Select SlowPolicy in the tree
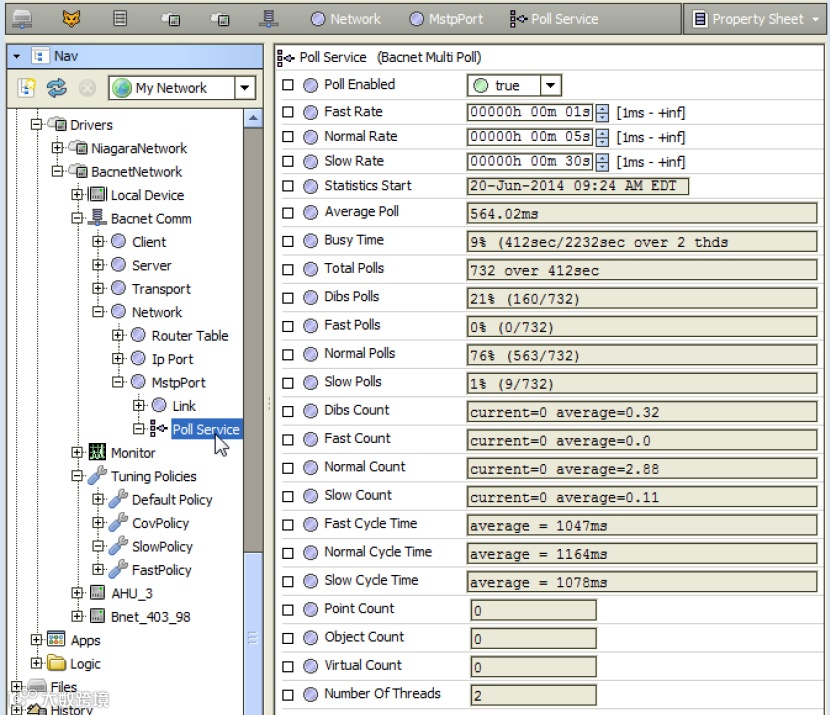Image resolution: width=830 pixels, height=715 pixels. (x=162, y=546)
